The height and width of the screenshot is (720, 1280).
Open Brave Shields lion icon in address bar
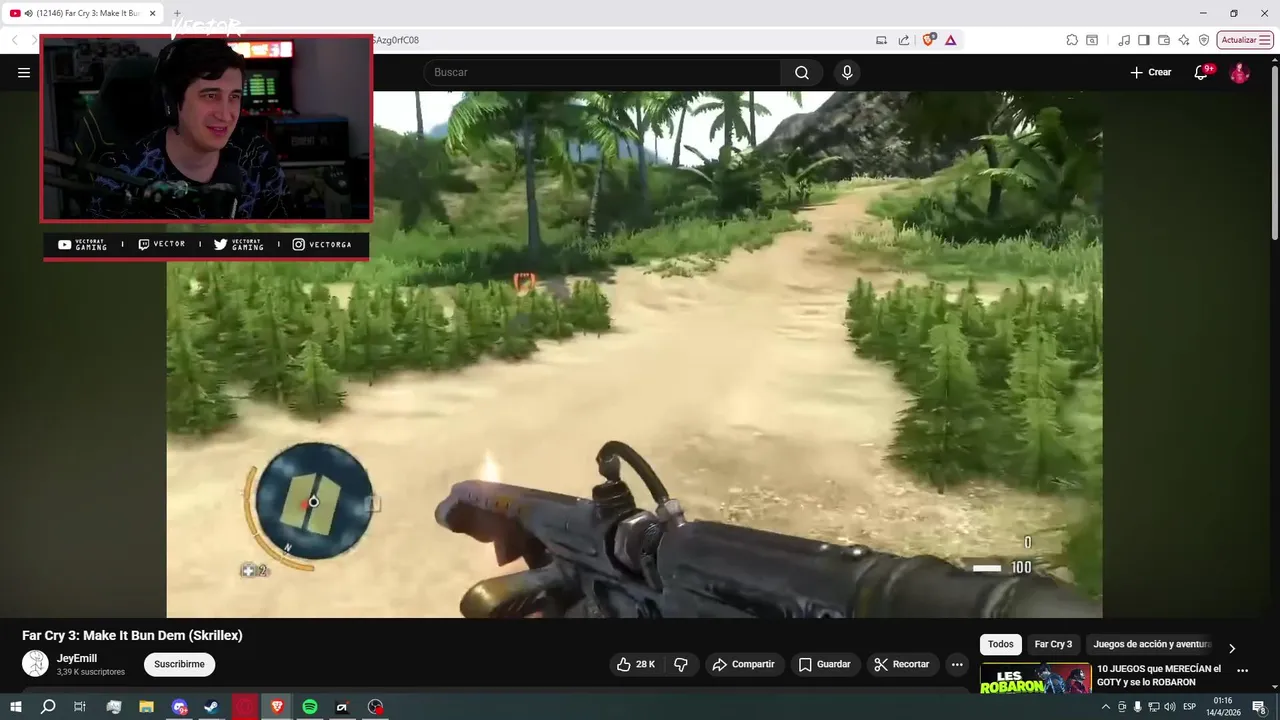coord(929,40)
